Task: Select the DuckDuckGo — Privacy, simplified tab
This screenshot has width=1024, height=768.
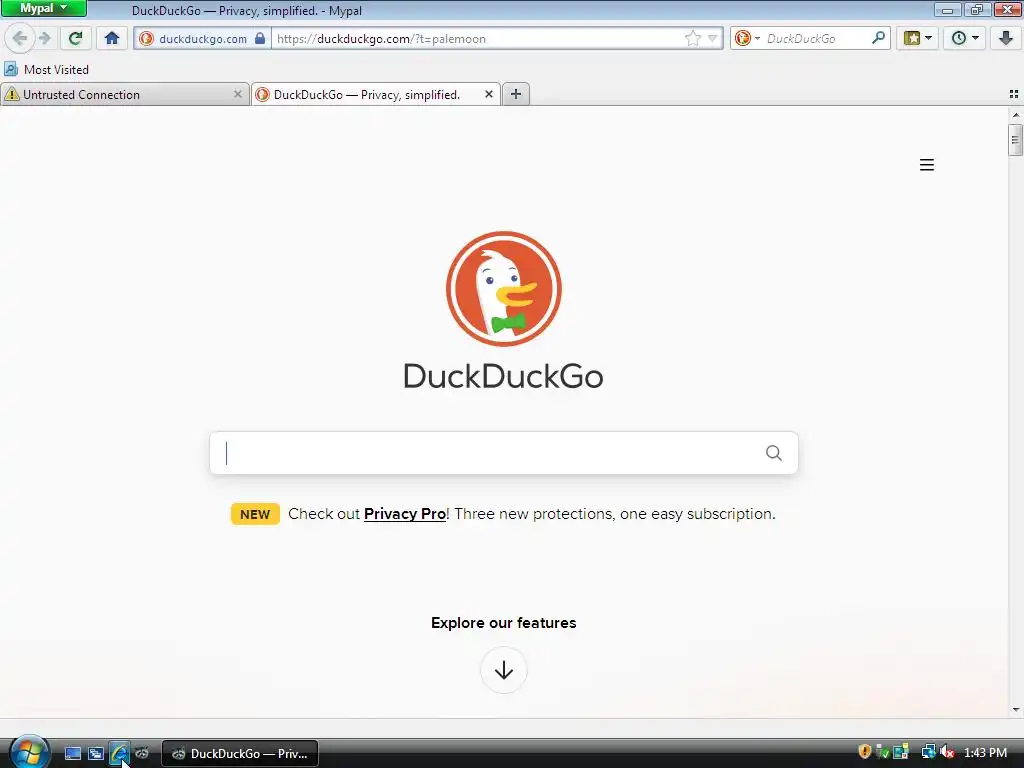Action: point(376,95)
